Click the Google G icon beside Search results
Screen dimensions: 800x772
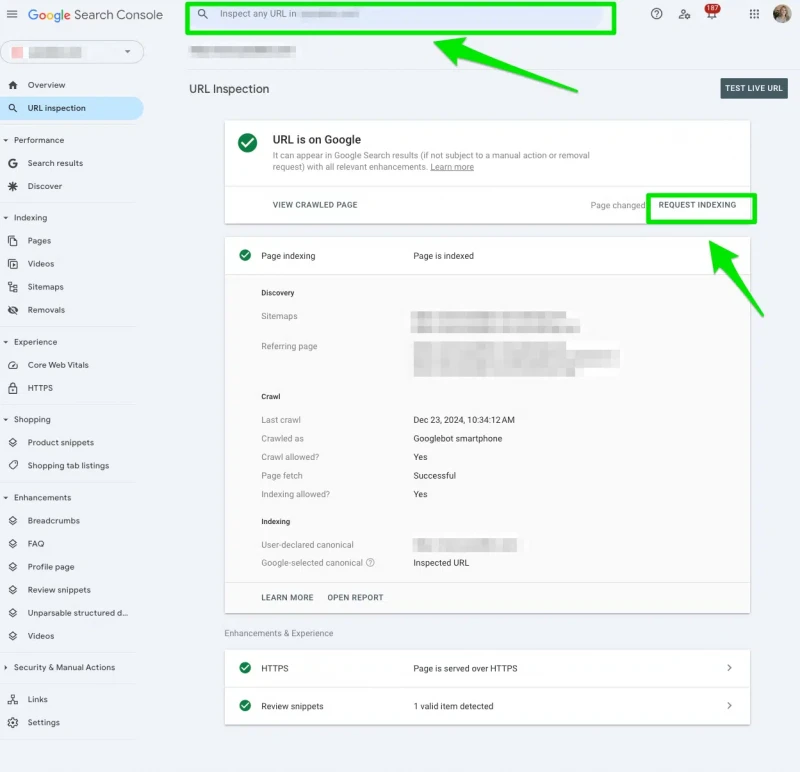[x=13, y=163]
